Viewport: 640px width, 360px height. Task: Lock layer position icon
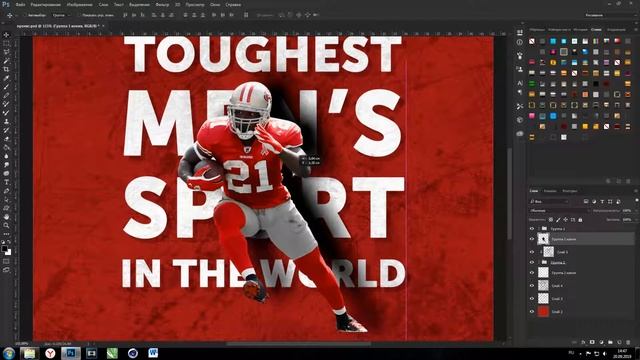(x=565, y=220)
